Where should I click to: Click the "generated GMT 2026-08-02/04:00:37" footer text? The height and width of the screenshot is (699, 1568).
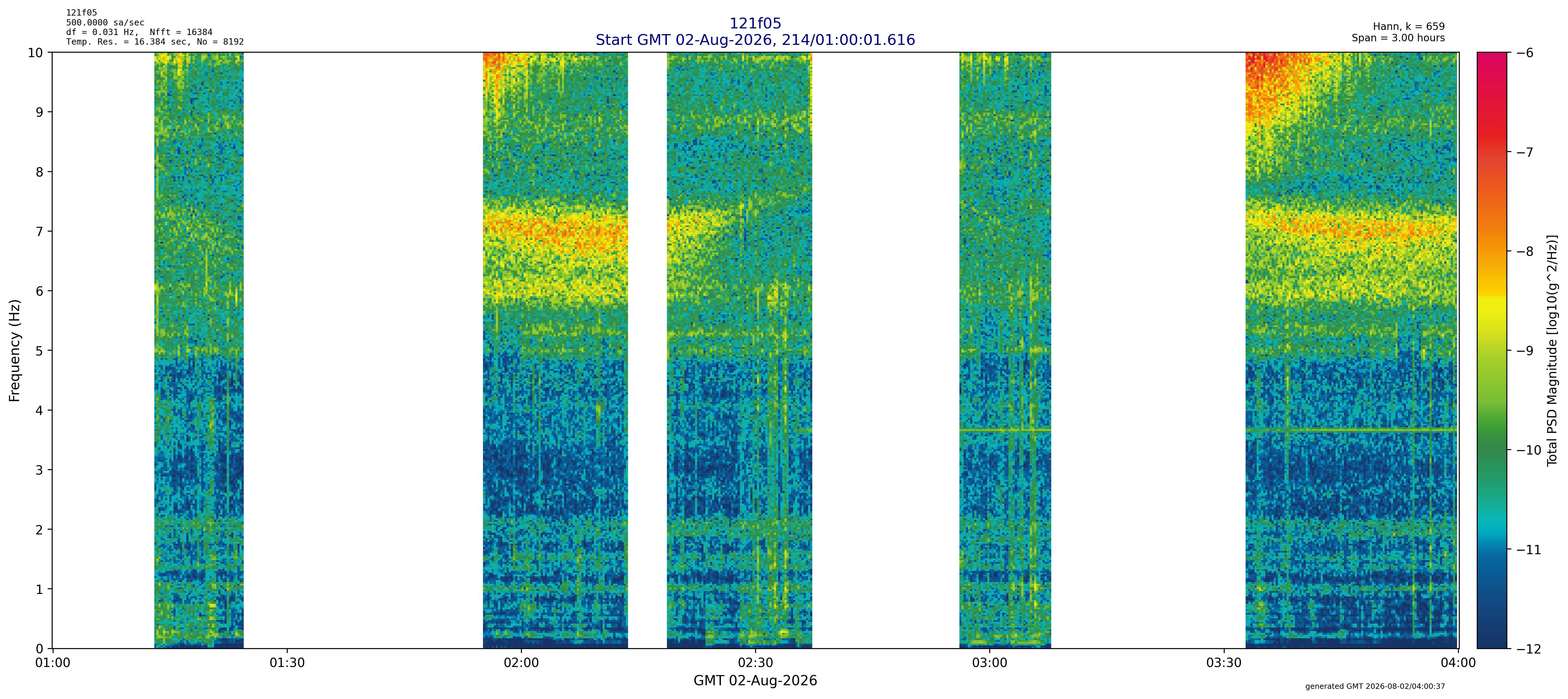click(1375, 686)
